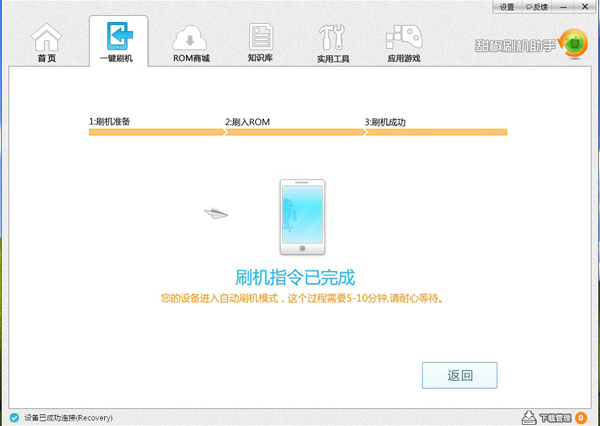Open 下载管理 download manager
Viewport: 600px width, 426px height.
pos(555,418)
